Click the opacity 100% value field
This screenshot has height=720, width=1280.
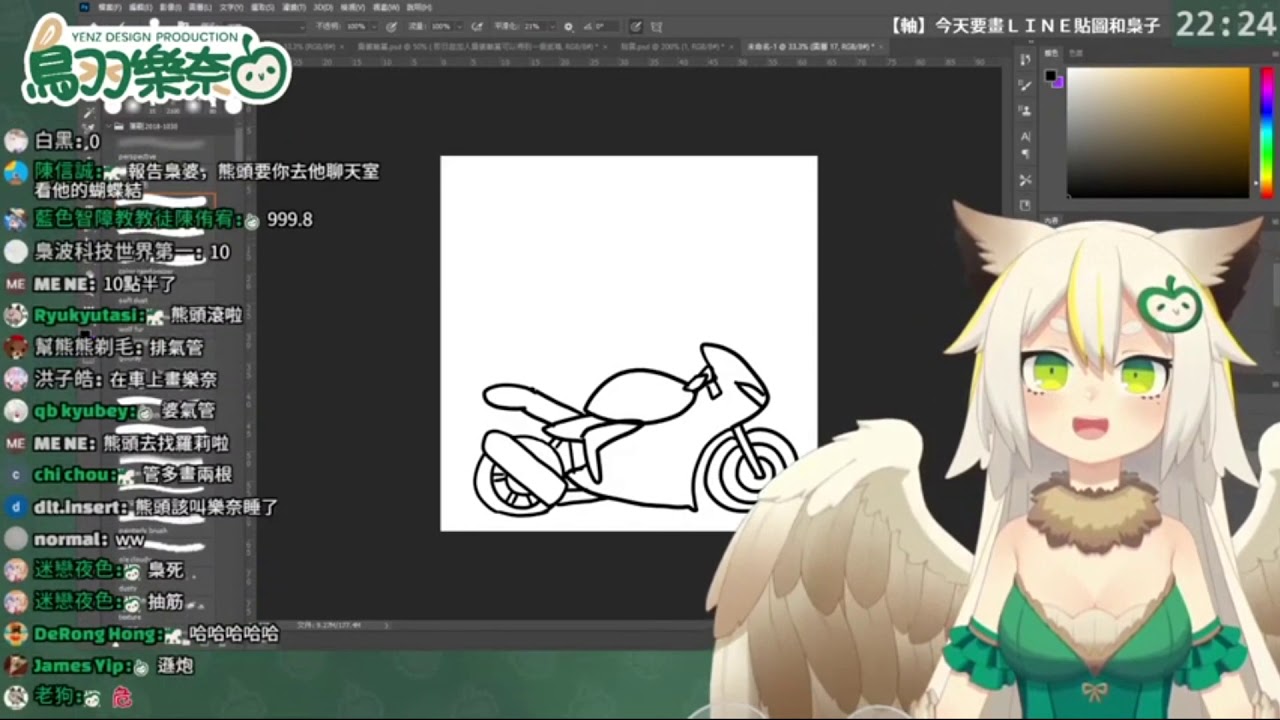point(356,27)
